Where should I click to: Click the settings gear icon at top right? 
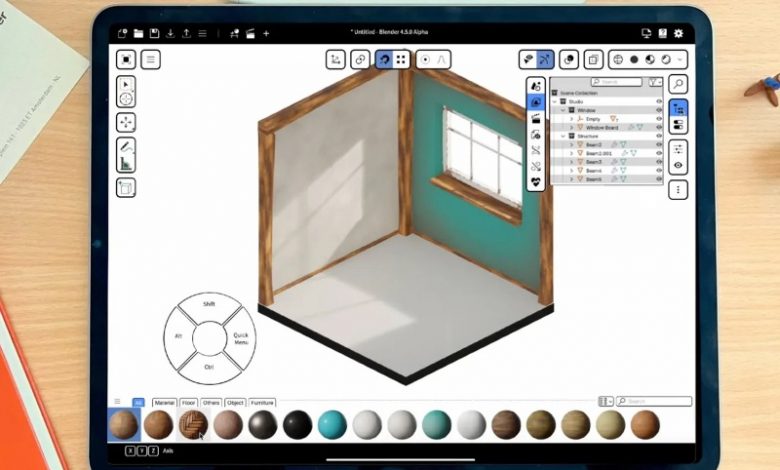pos(677,34)
